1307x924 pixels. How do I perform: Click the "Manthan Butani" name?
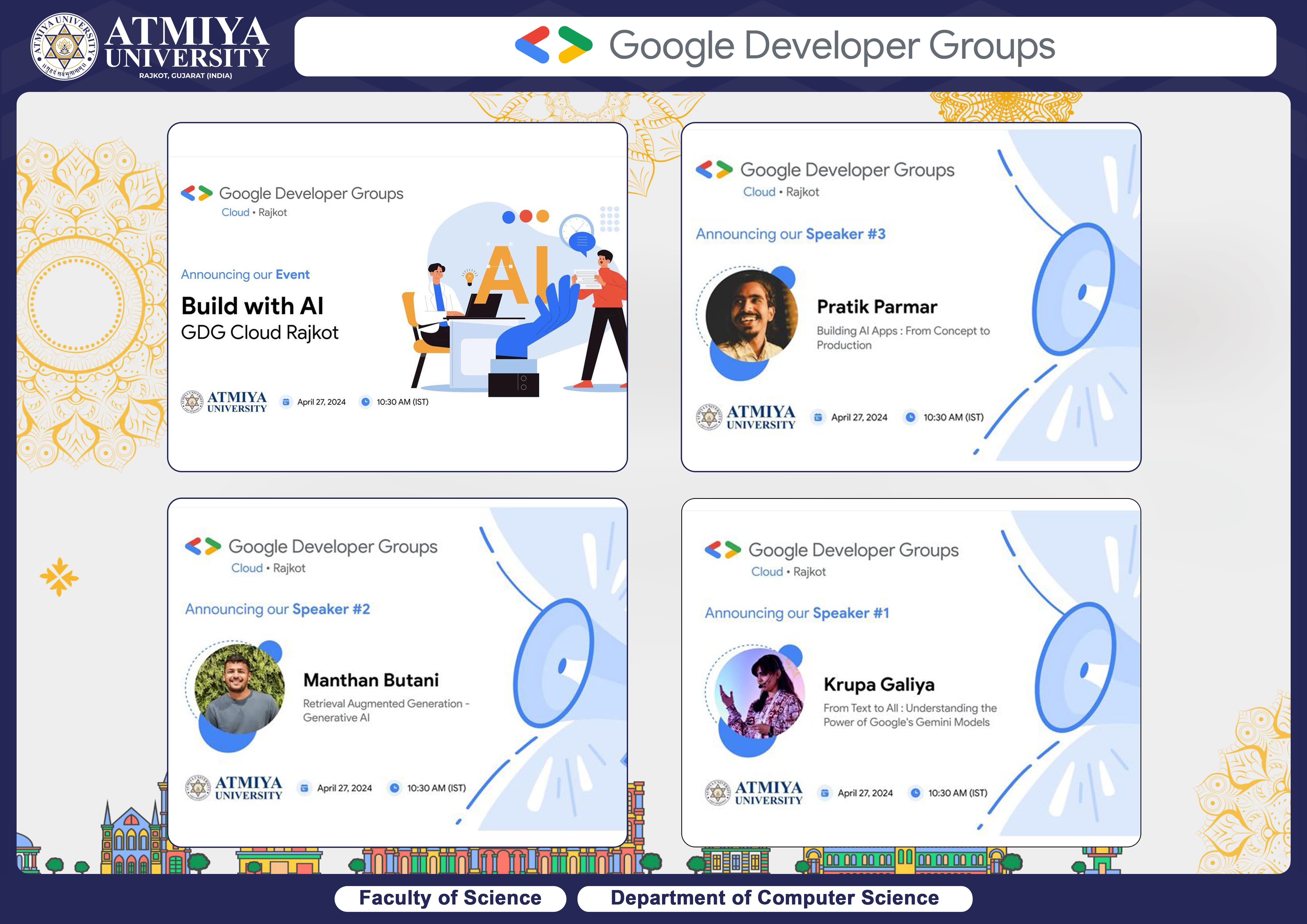371,680
